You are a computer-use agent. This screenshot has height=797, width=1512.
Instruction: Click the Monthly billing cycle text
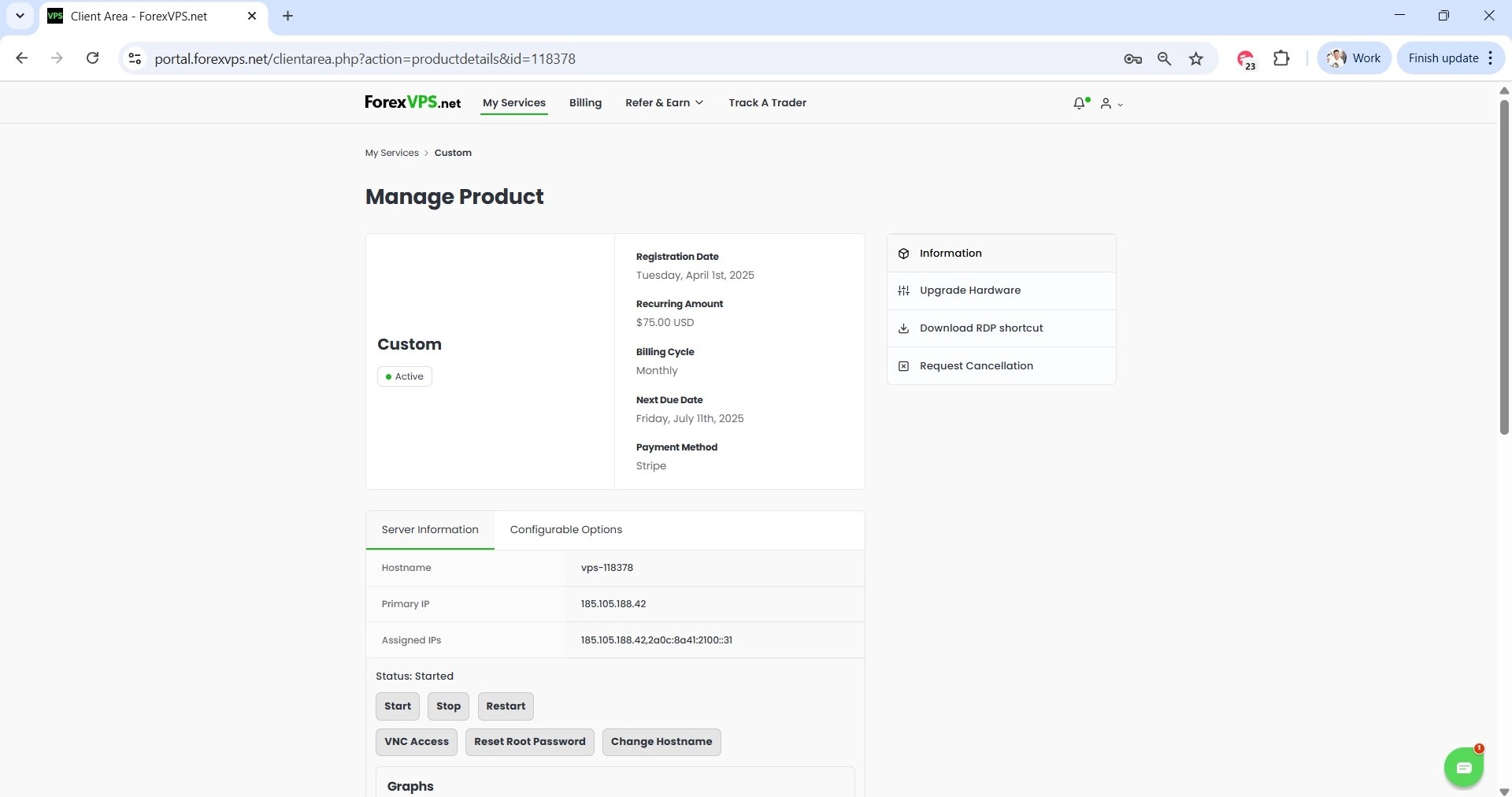click(657, 371)
